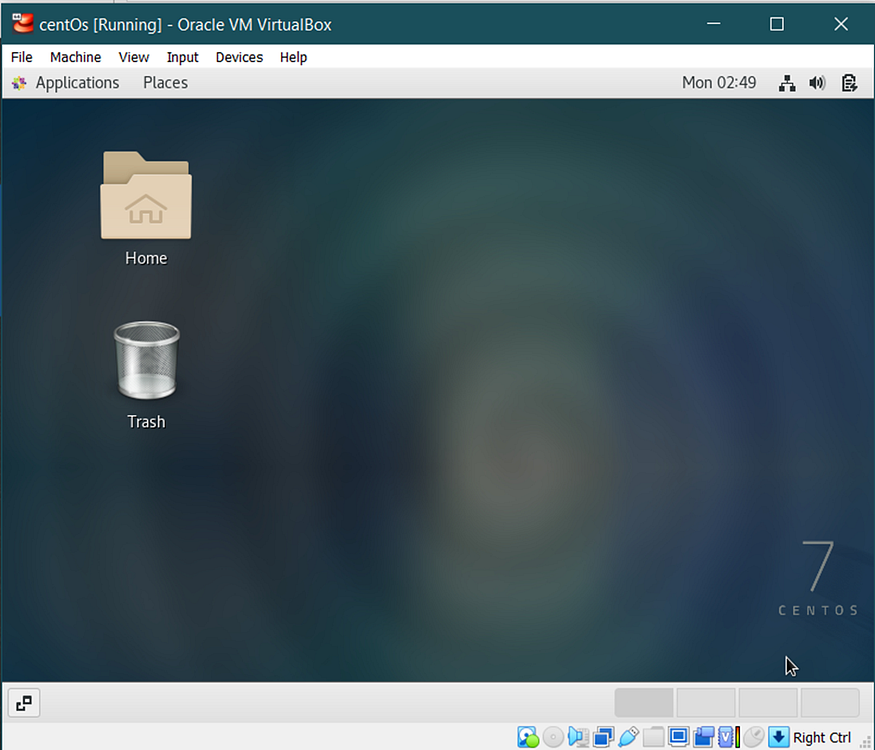
Task: Switch to the first workspace
Action: pyautogui.click(x=643, y=703)
